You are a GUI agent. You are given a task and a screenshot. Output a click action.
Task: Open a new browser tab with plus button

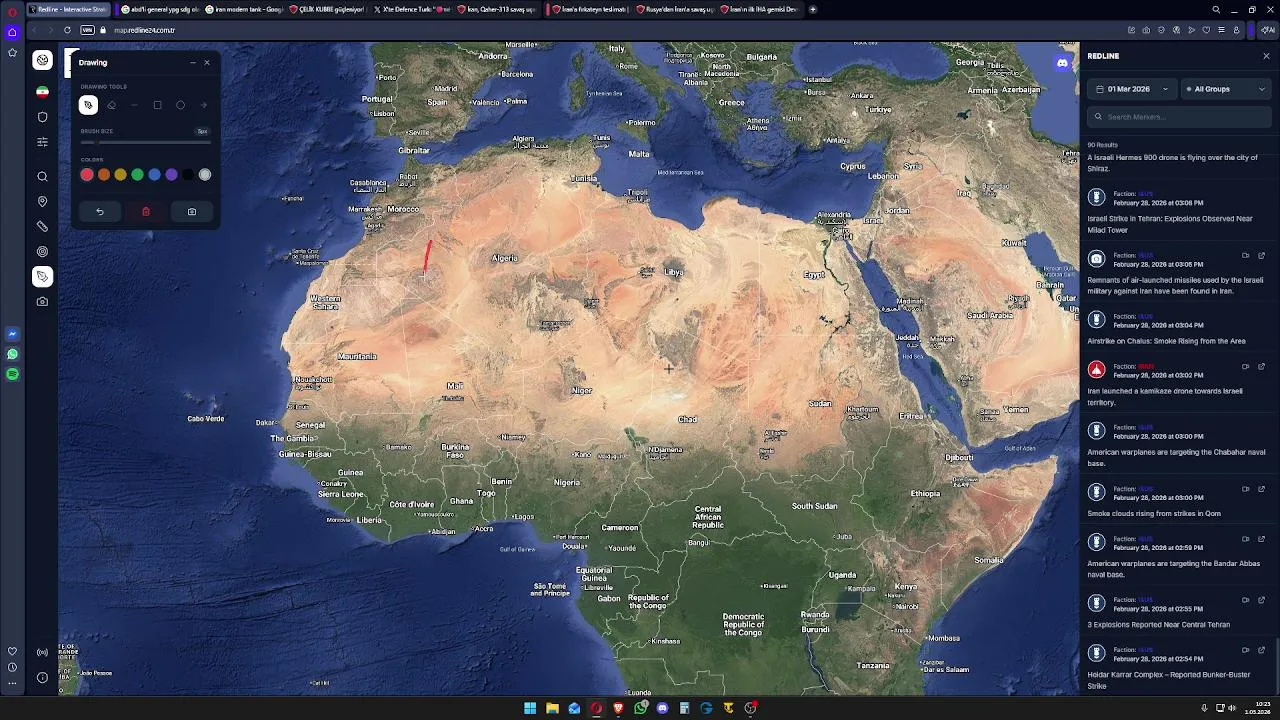pyautogui.click(x=813, y=9)
